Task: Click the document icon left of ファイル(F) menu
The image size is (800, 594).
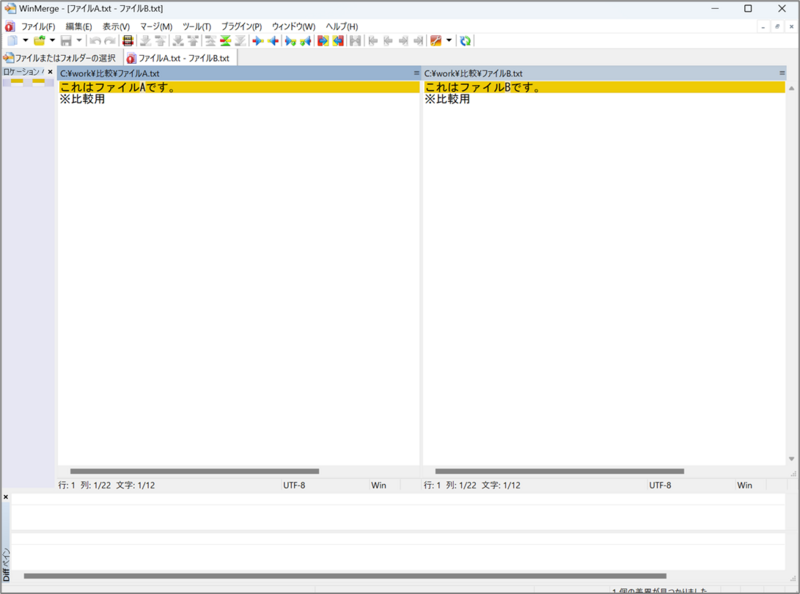Action: pyautogui.click(x=10, y=27)
